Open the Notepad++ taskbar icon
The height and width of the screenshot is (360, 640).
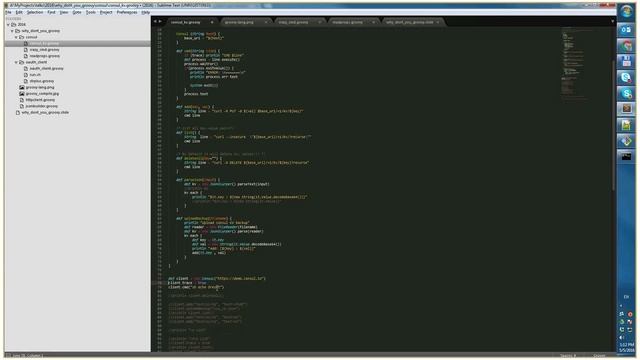click(626, 125)
